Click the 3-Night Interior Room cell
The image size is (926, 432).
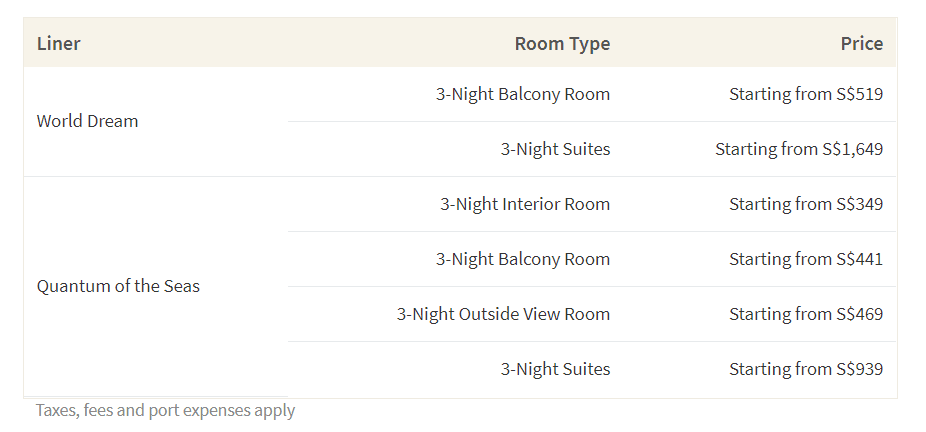click(x=525, y=204)
